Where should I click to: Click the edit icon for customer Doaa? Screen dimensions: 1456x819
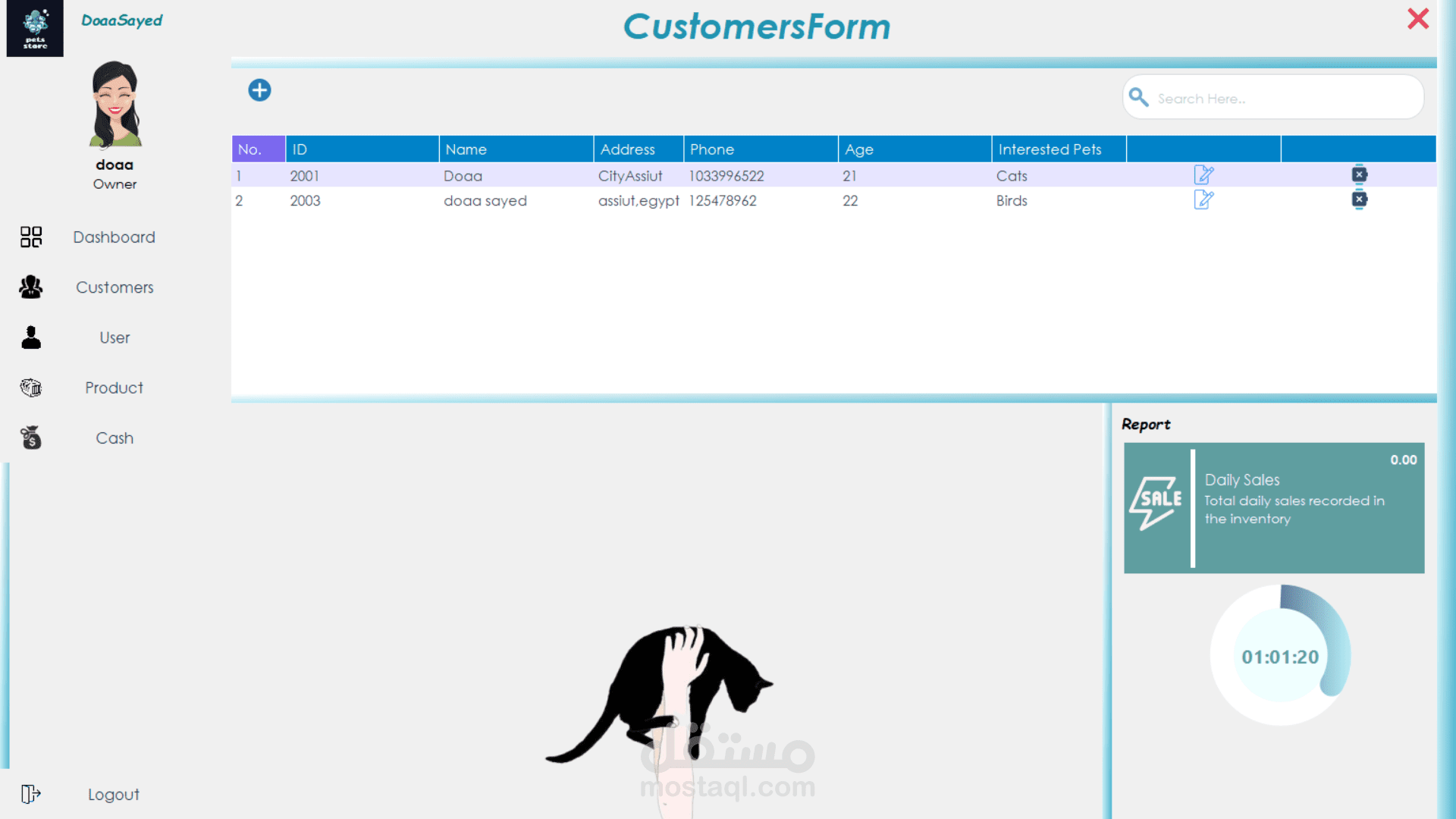click(1203, 175)
